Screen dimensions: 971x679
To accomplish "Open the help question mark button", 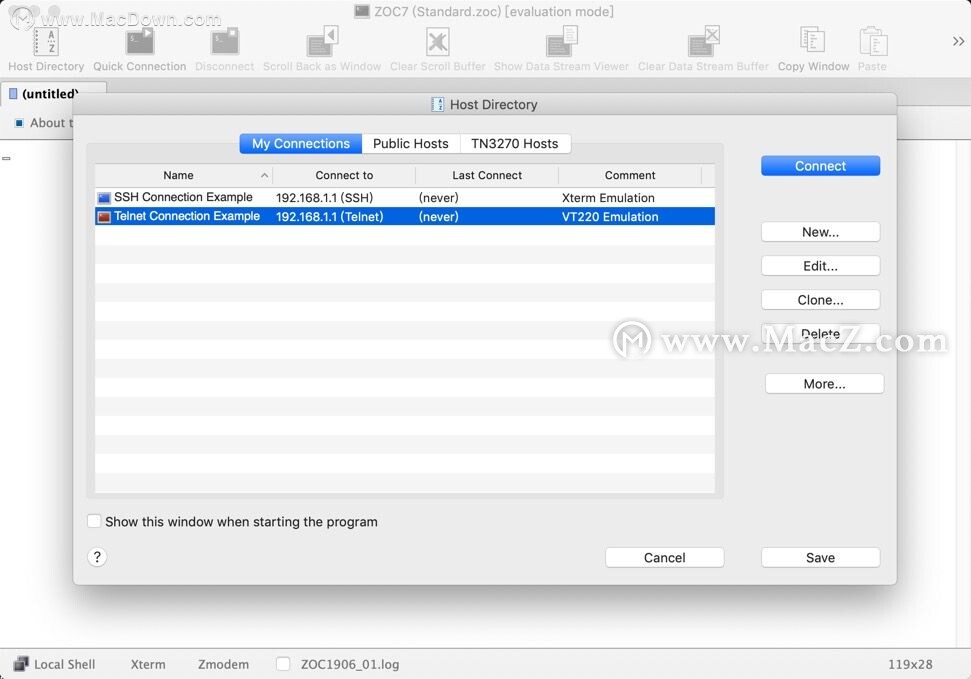I will point(97,557).
